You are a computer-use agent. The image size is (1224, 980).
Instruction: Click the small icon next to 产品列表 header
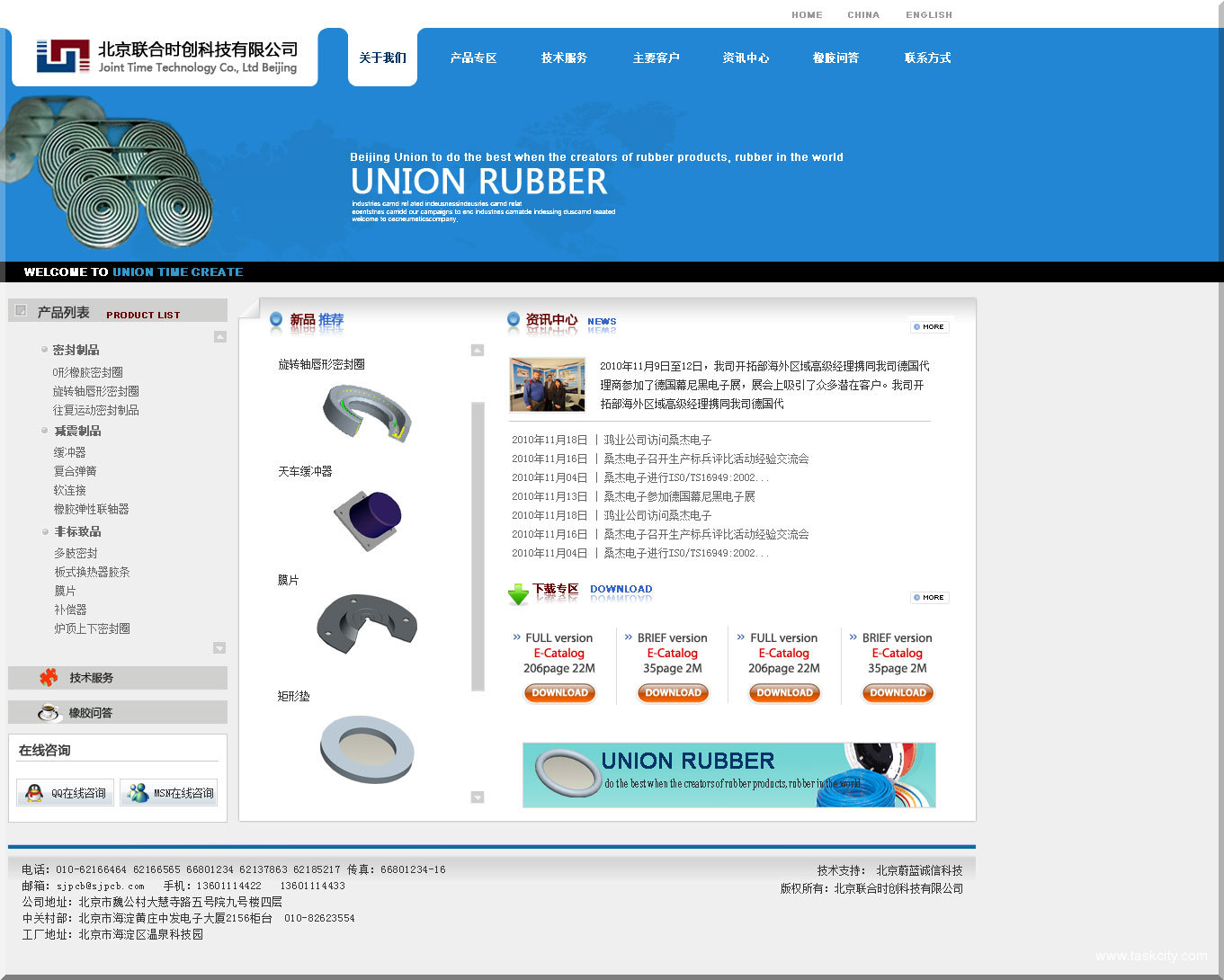[22, 311]
